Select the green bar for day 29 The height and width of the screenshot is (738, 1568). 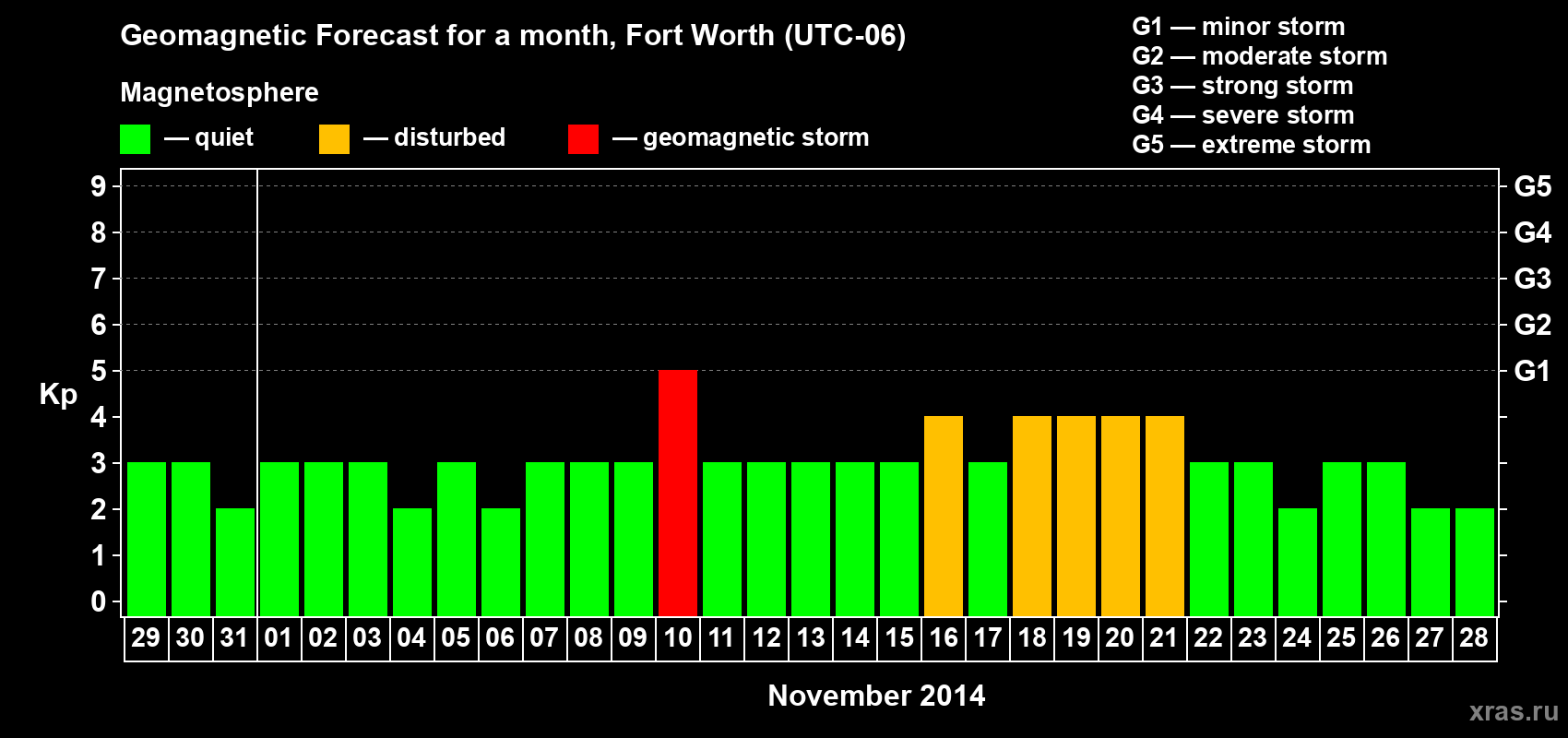147,539
